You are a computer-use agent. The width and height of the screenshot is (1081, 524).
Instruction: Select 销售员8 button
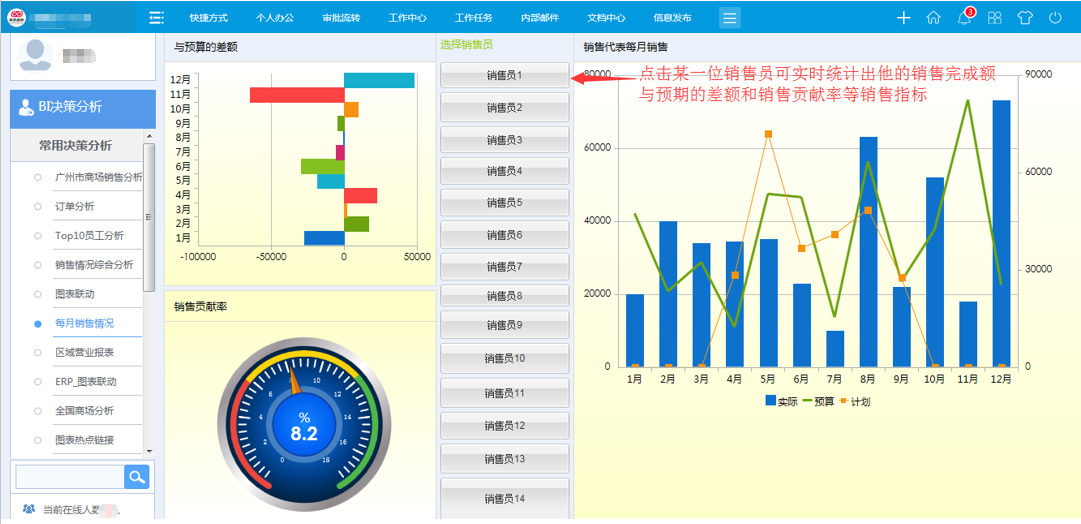505,296
